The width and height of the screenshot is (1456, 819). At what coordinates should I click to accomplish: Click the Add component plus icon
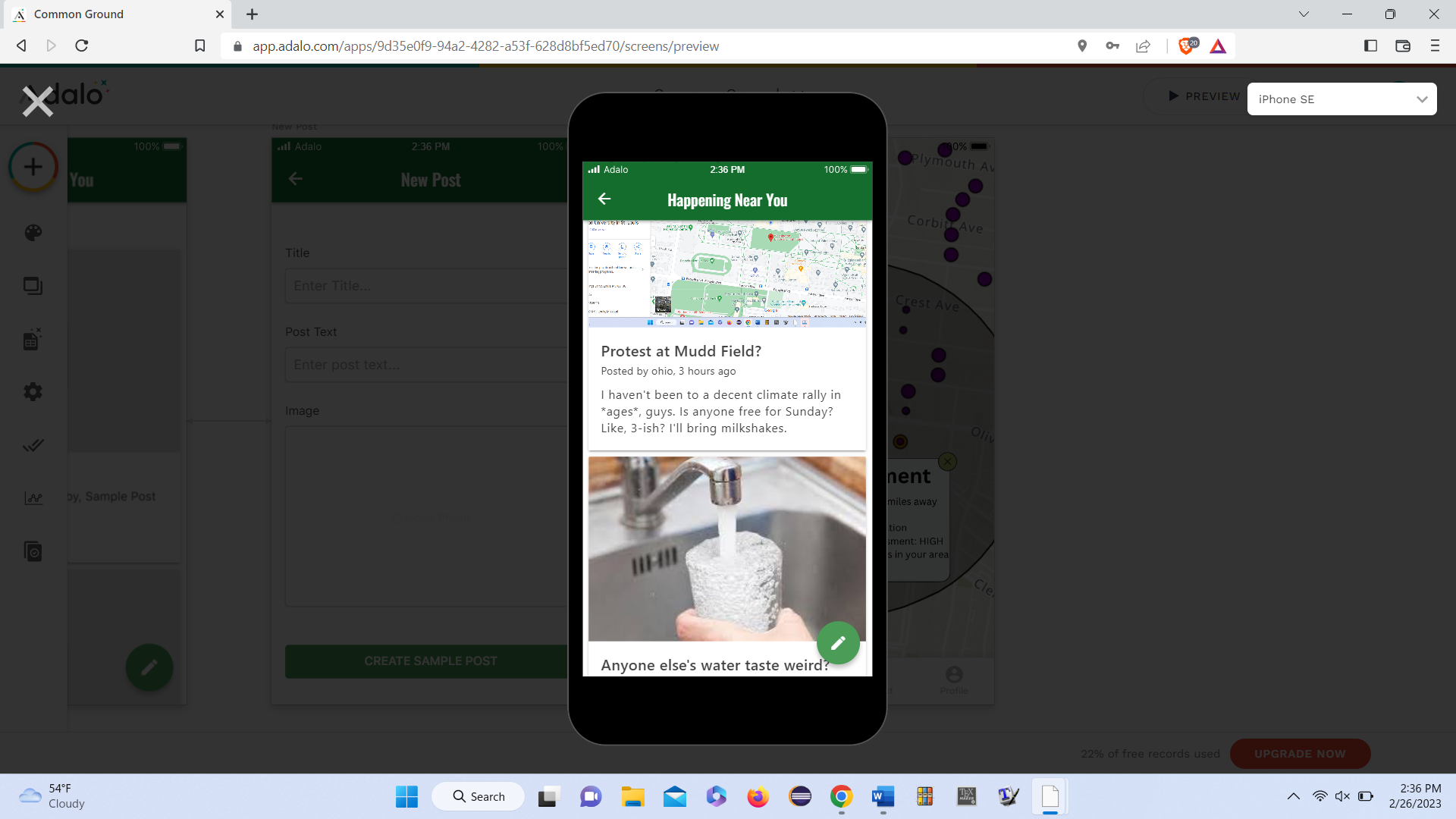[33, 167]
